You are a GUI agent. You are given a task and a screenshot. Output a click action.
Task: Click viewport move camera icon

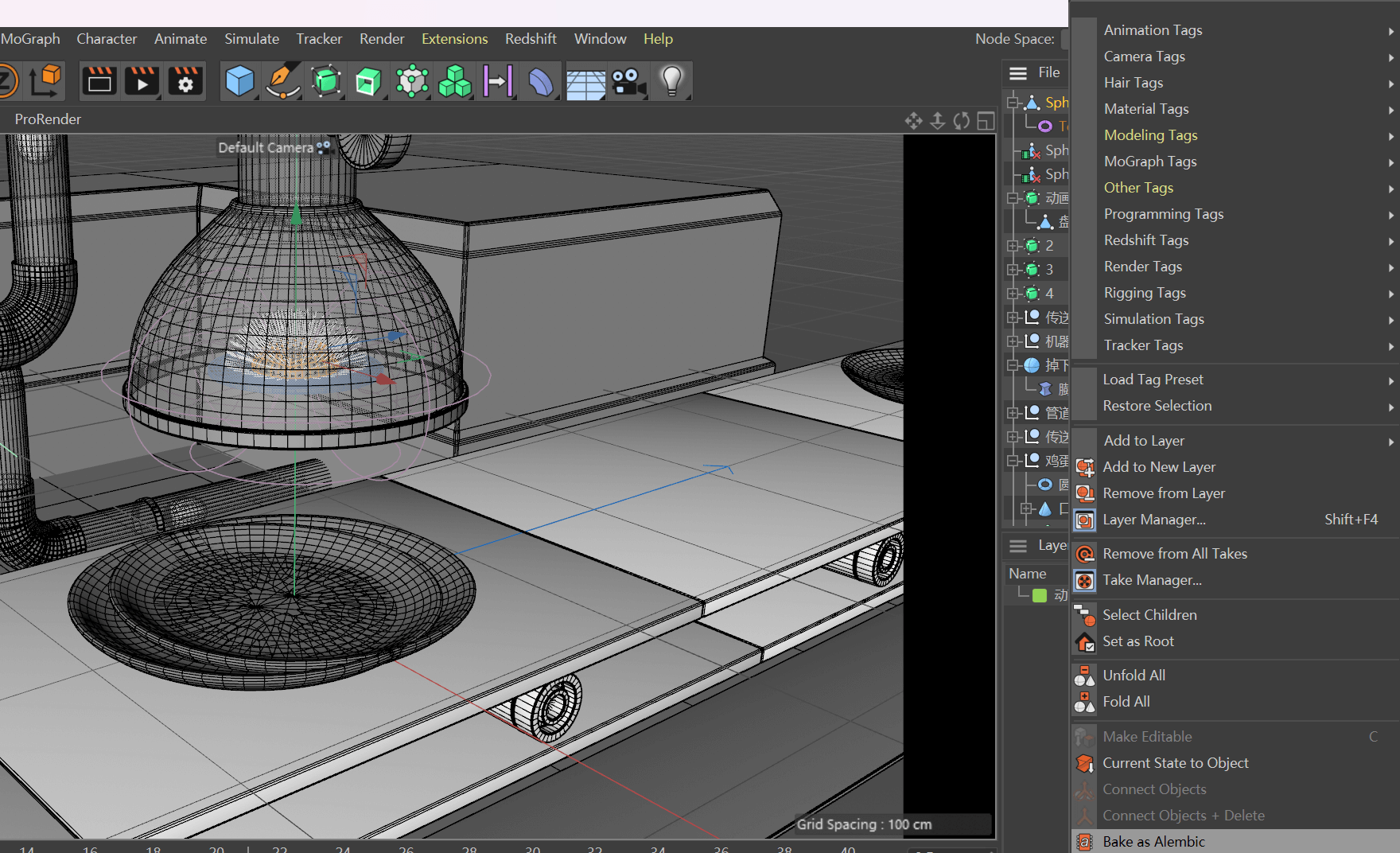coord(913,120)
